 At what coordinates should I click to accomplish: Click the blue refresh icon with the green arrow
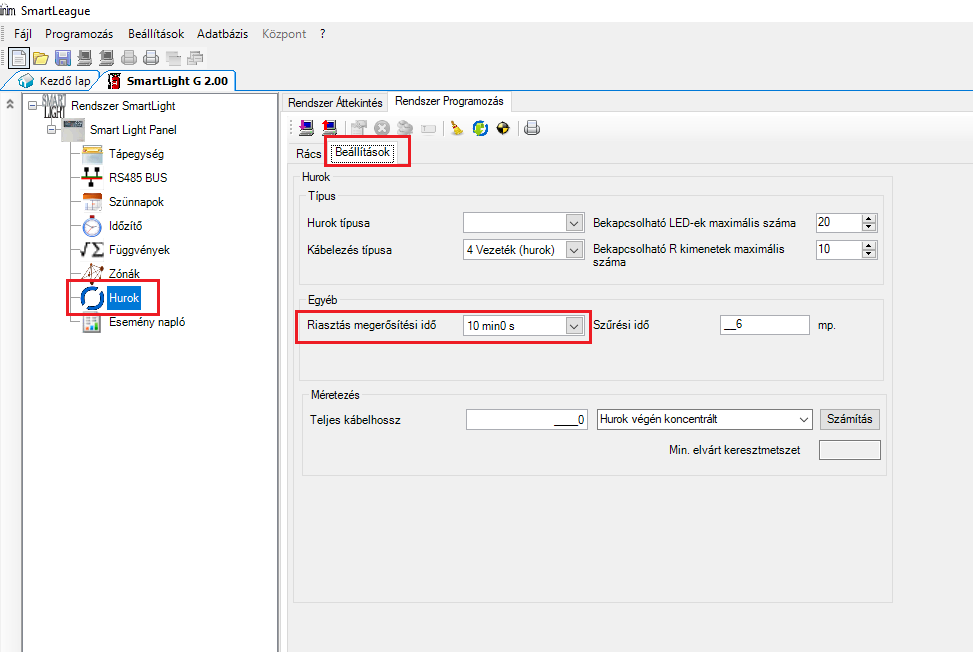coord(480,128)
